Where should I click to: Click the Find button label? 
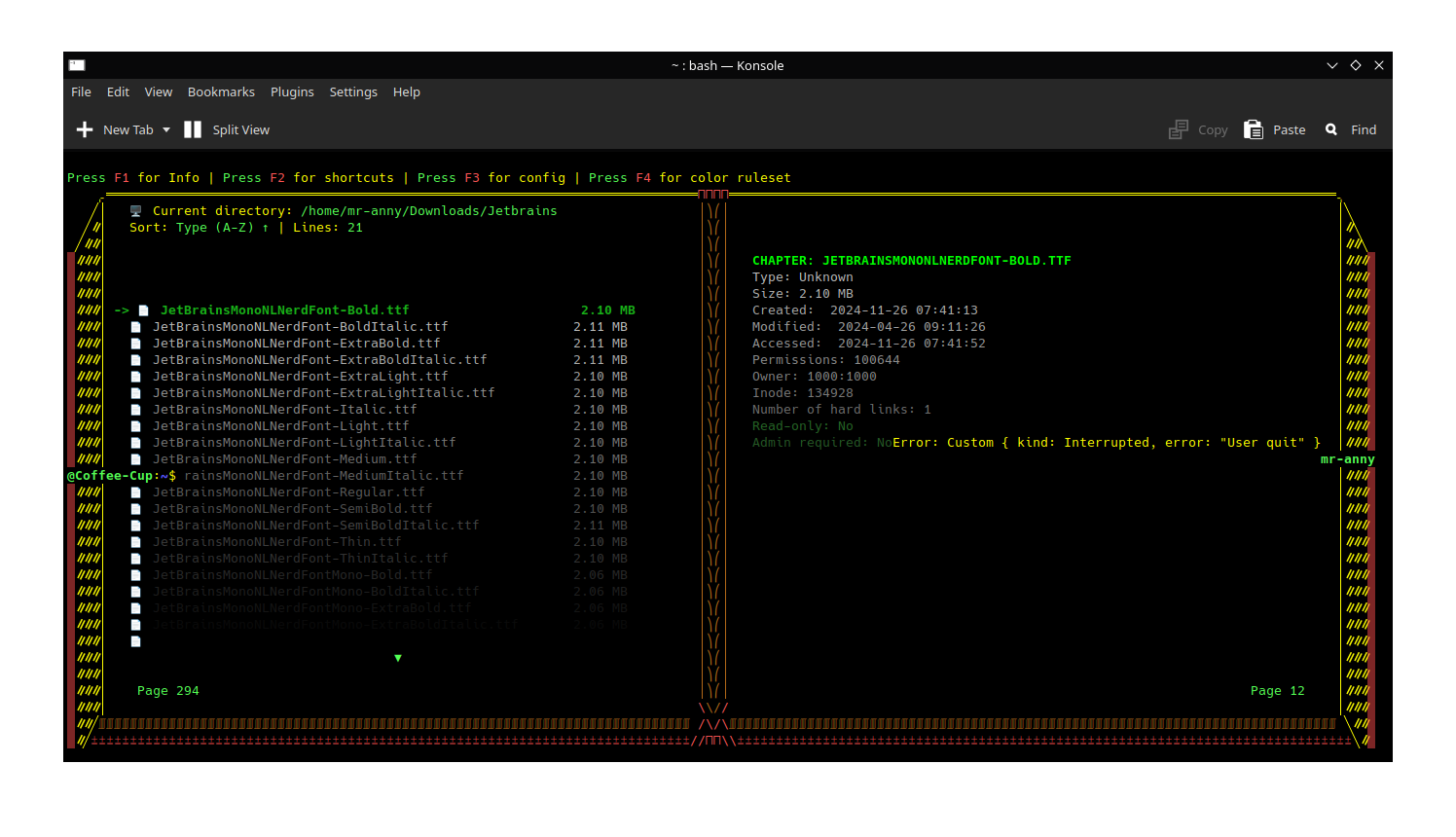[1364, 129]
